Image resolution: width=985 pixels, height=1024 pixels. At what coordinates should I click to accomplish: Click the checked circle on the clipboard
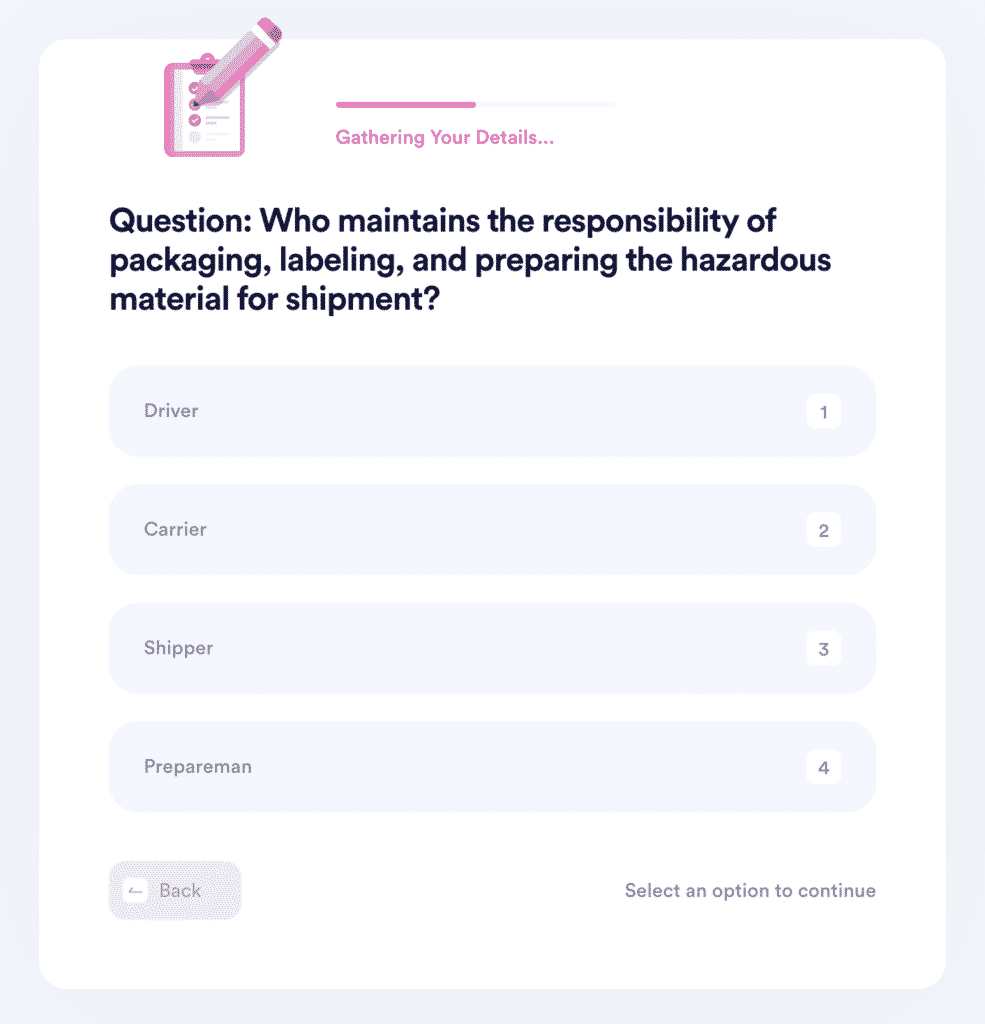pyautogui.click(x=195, y=120)
